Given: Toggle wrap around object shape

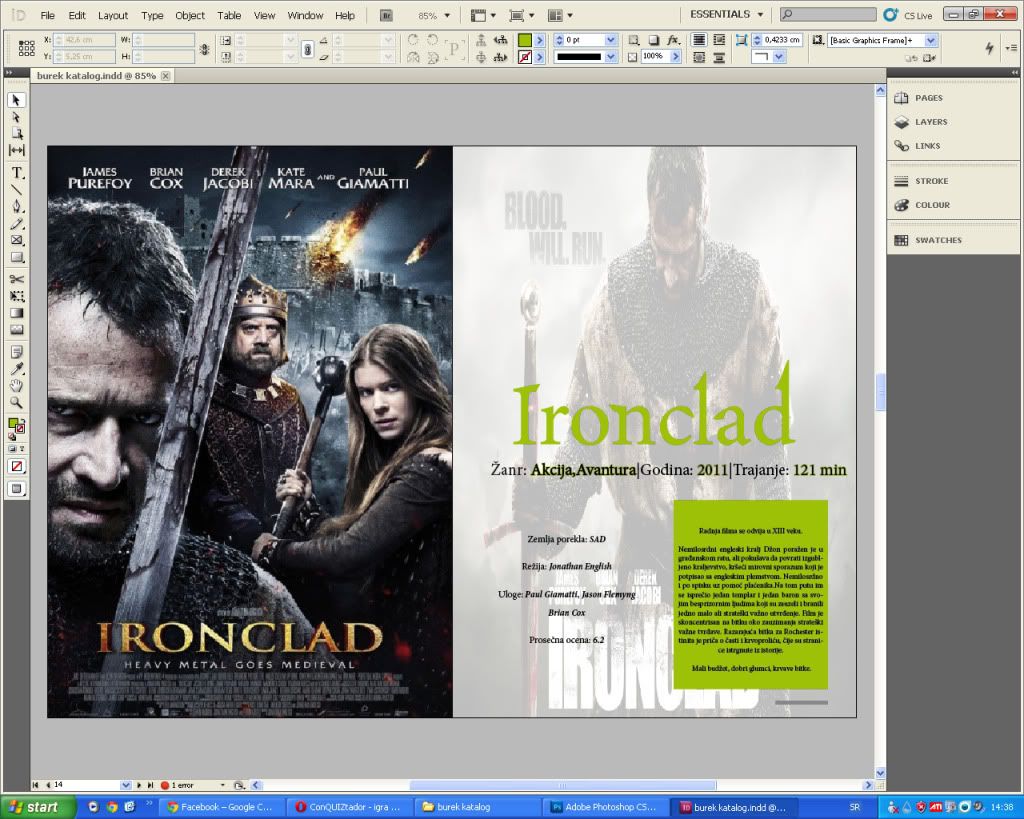Looking at the screenshot, I should click(699, 57).
